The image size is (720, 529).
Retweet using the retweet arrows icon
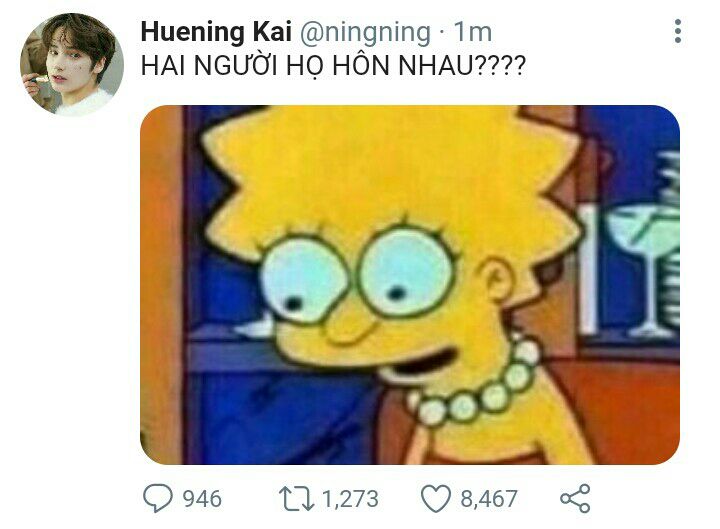[x=297, y=499]
